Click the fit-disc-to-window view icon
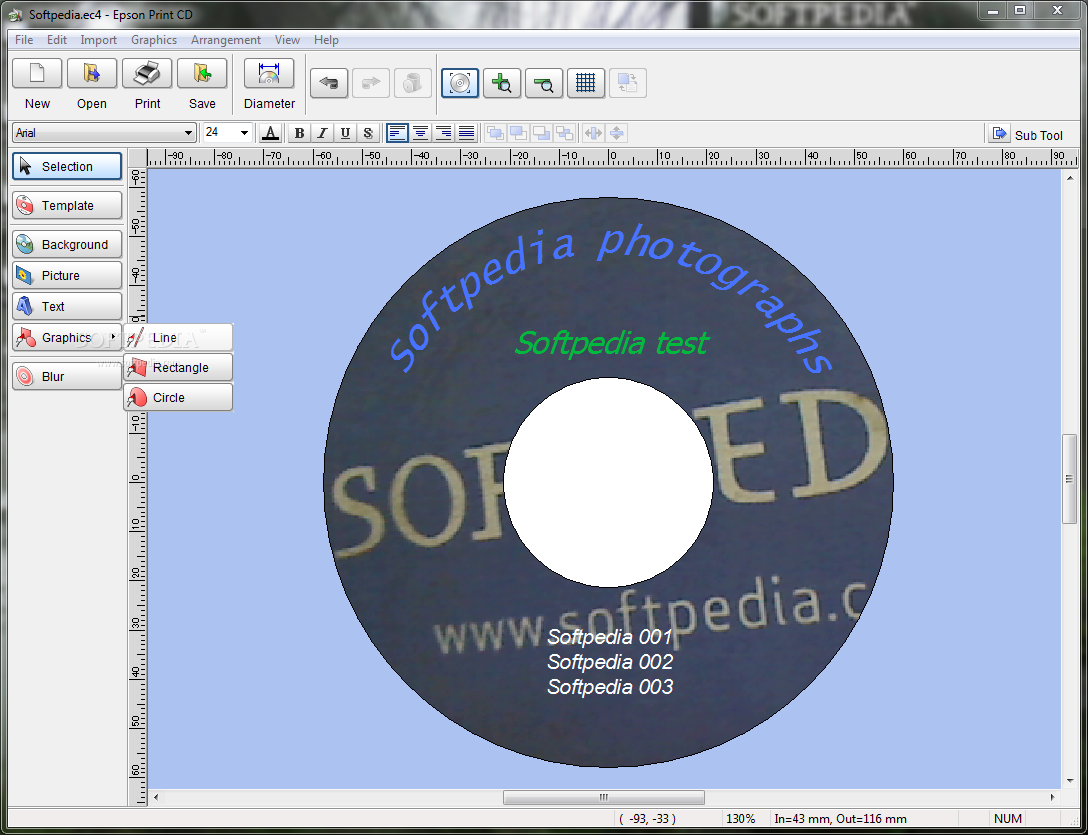 [x=460, y=83]
